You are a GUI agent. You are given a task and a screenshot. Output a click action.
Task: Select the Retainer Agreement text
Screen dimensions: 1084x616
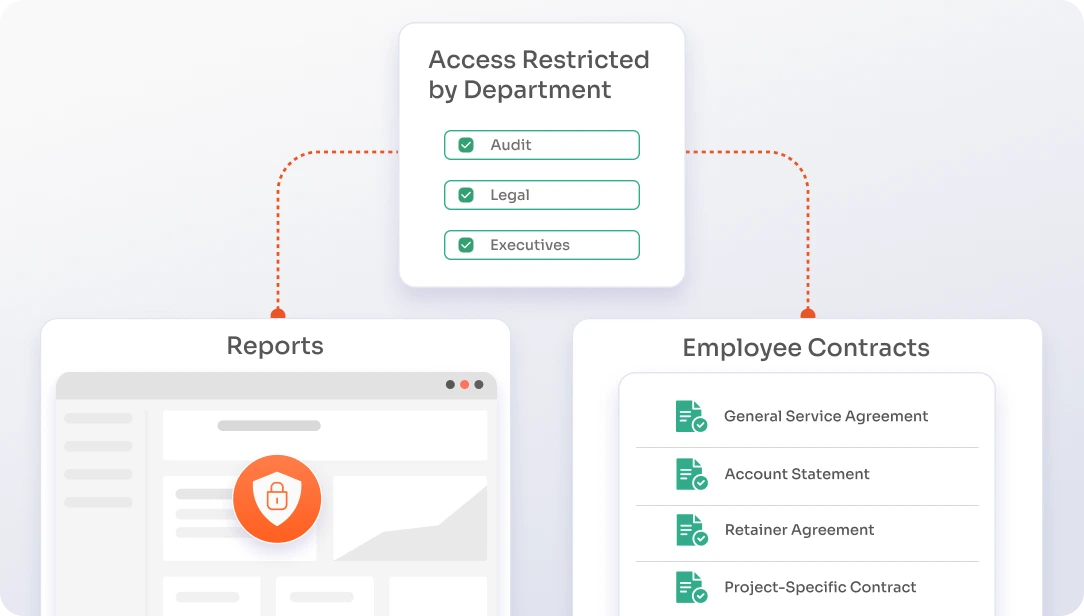[799, 530]
